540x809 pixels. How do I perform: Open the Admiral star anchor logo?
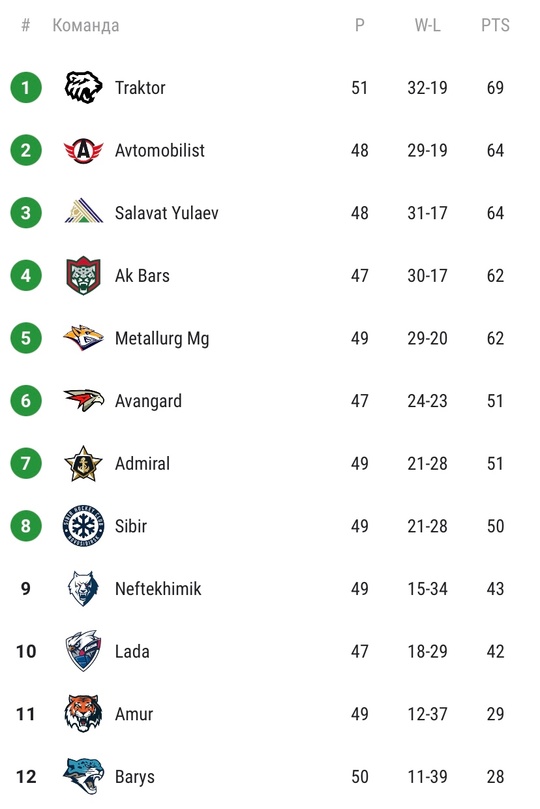pos(83,463)
